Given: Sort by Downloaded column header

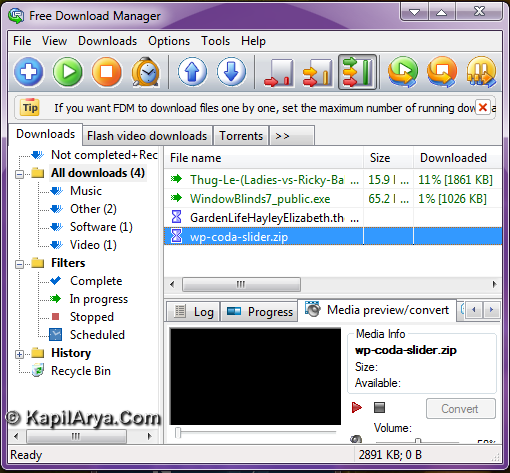Looking at the screenshot, I should pos(458,158).
